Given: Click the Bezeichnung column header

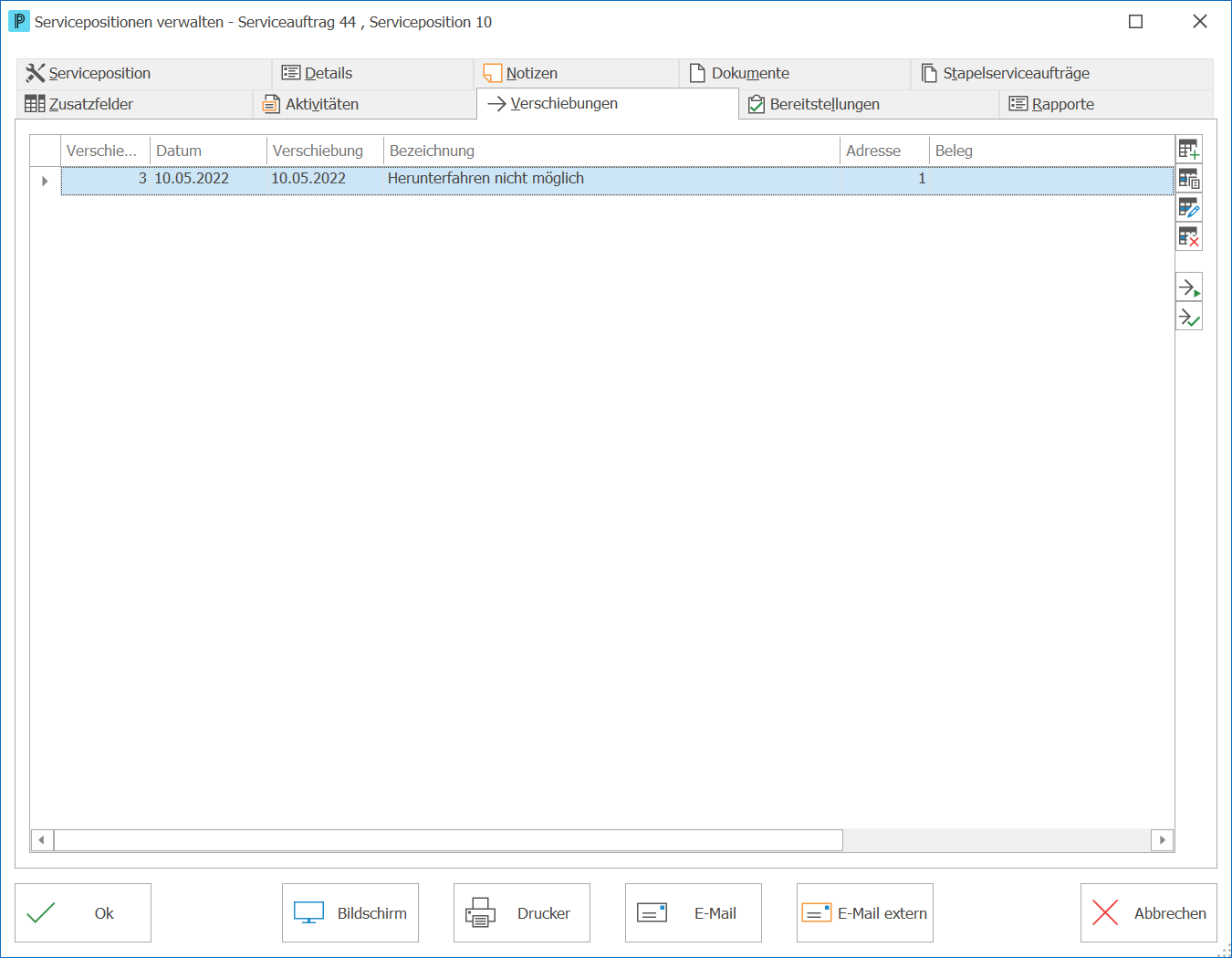Looking at the screenshot, I should 611,151.
